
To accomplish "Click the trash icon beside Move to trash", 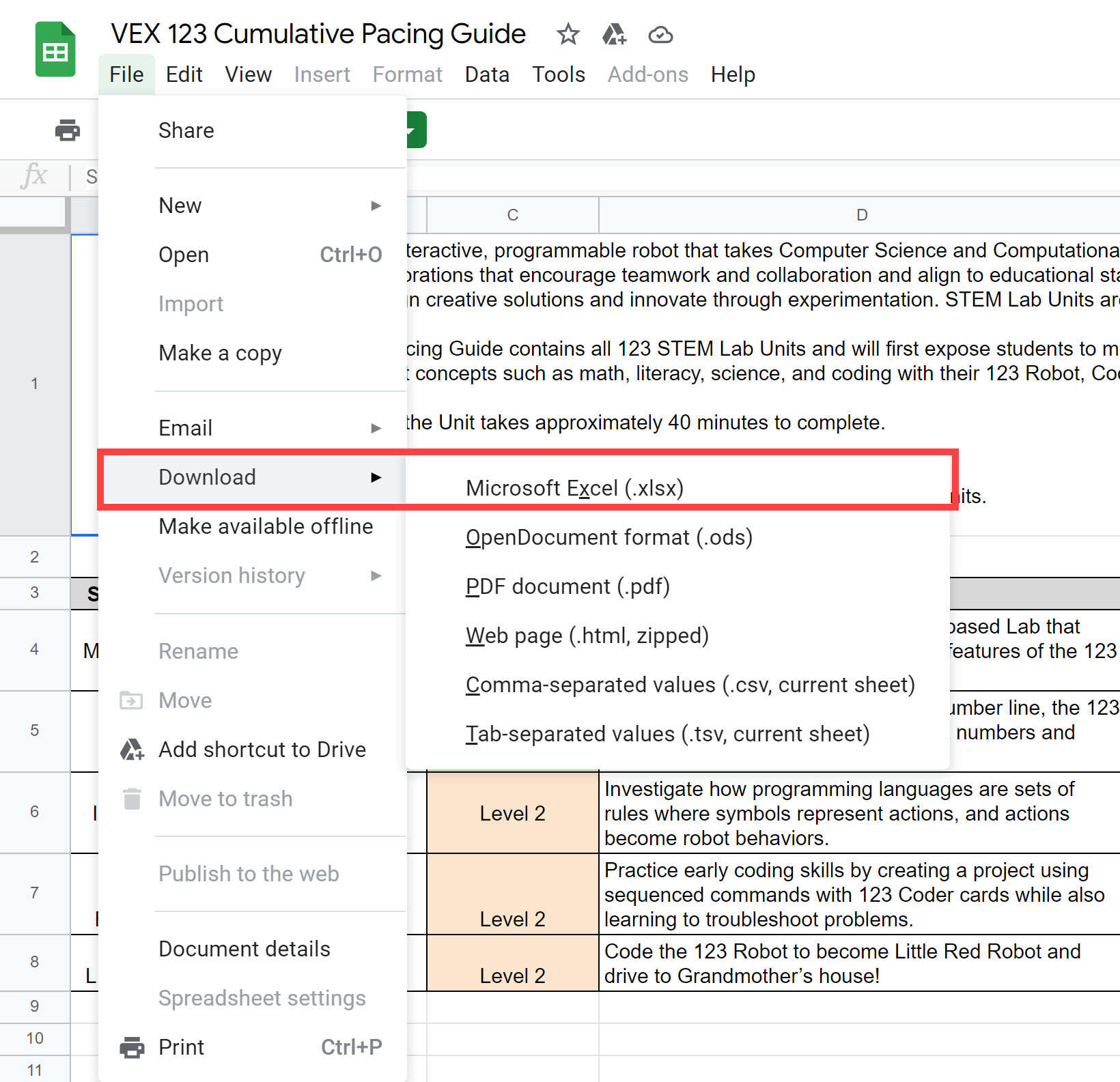I will coord(131,798).
